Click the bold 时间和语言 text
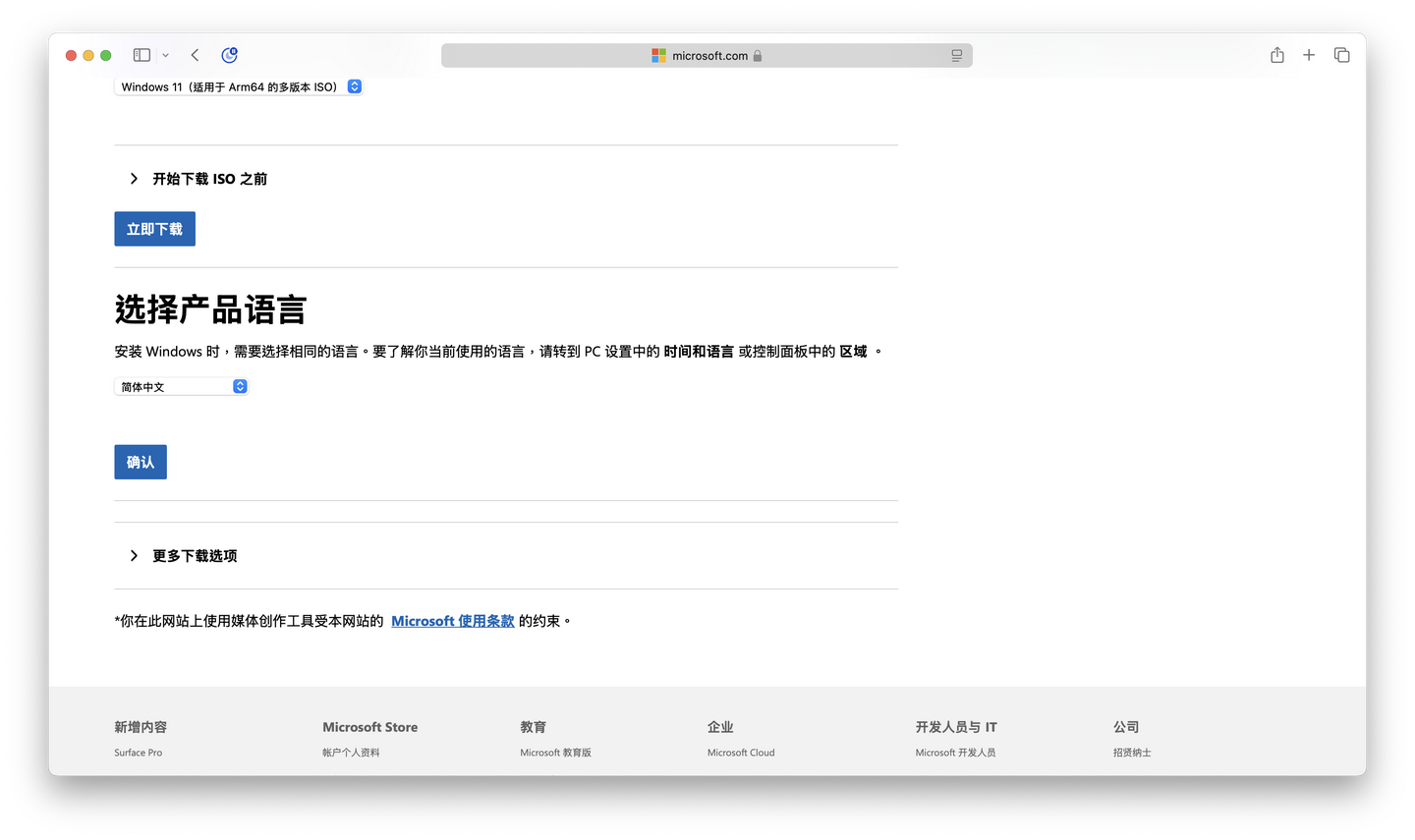 pos(699,352)
